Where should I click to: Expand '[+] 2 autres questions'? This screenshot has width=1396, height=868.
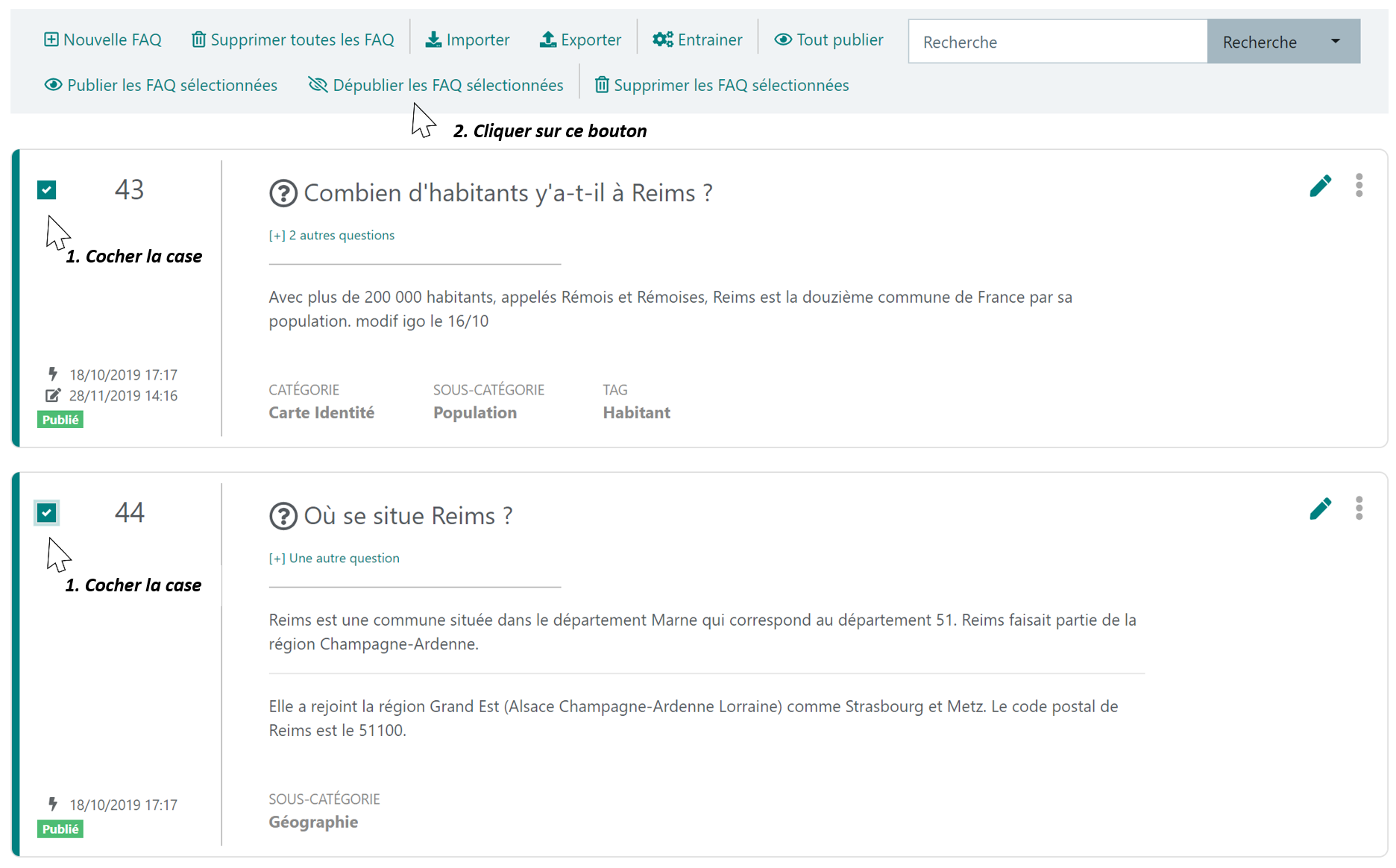click(x=332, y=236)
